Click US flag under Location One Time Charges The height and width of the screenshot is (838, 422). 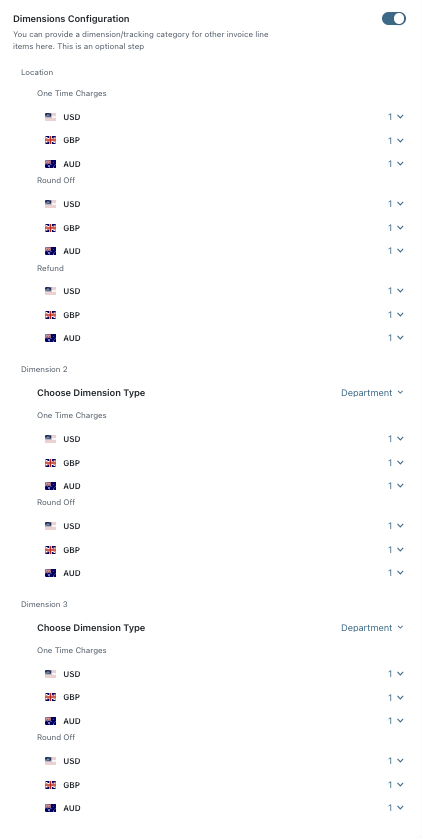51,117
